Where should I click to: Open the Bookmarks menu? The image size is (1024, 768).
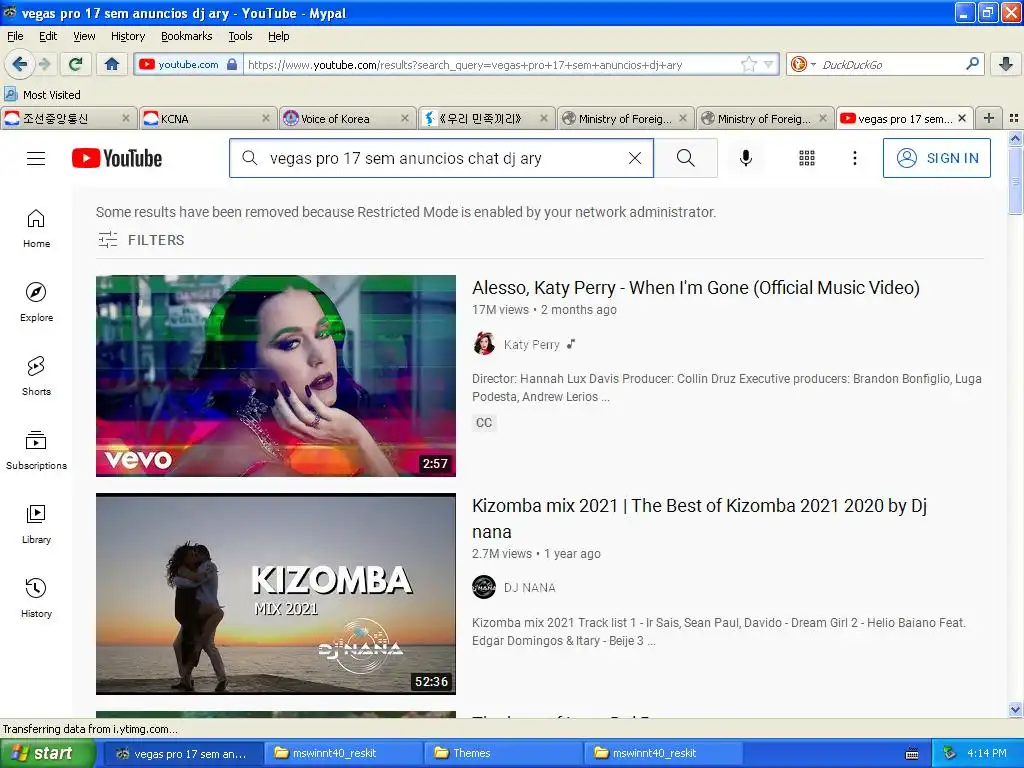[187, 36]
